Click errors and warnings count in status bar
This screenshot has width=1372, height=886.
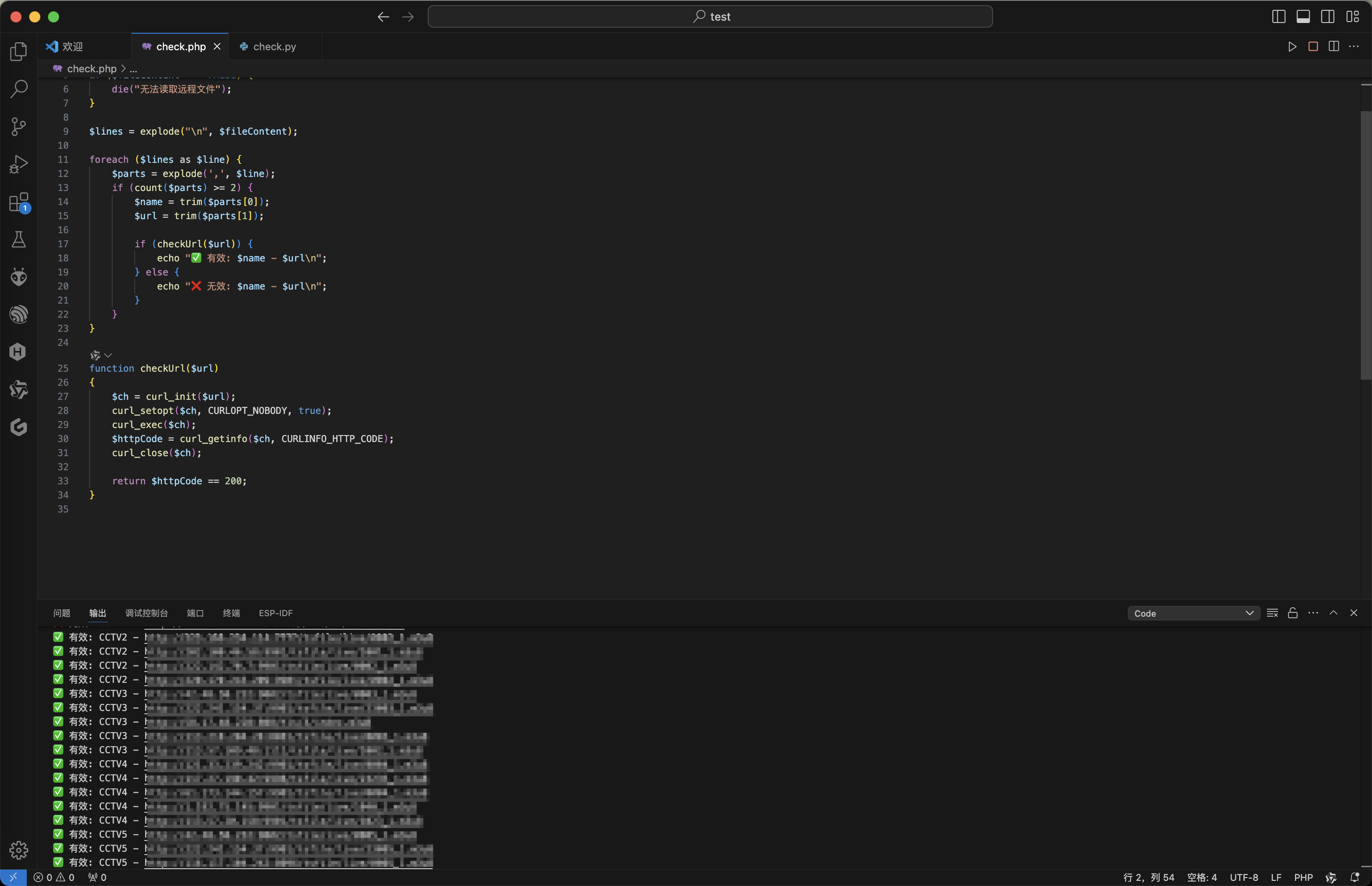coord(54,878)
